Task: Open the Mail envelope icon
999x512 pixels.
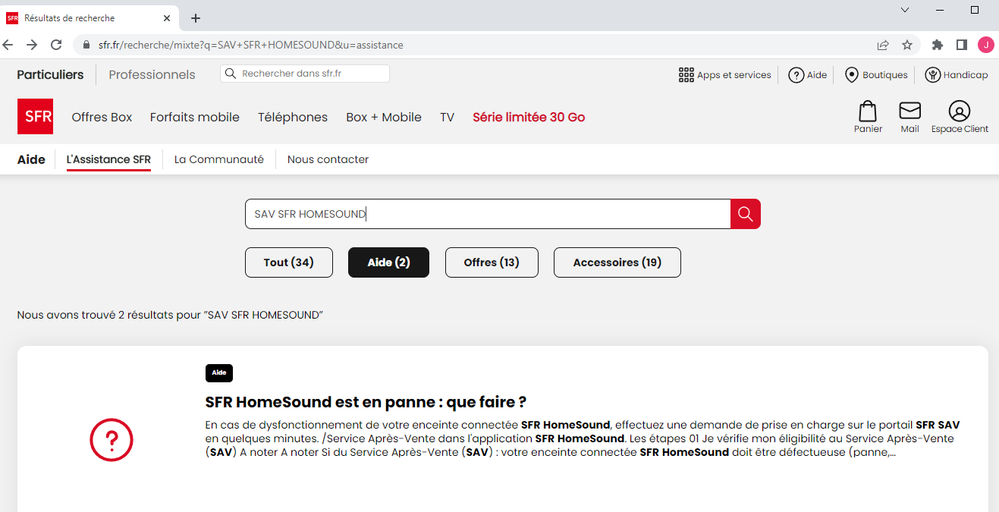Action: pyautogui.click(x=909, y=111)
